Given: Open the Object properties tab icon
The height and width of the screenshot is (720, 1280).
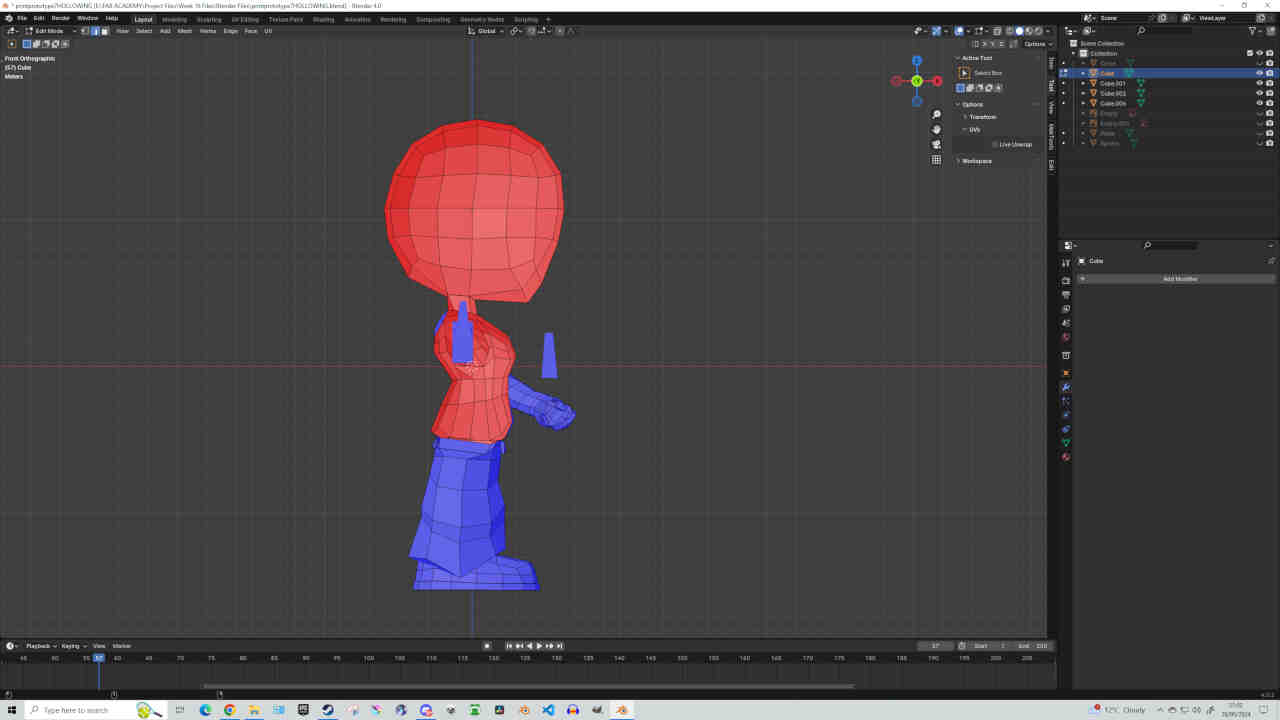Looking at the screenshot, I should 1066,373.
